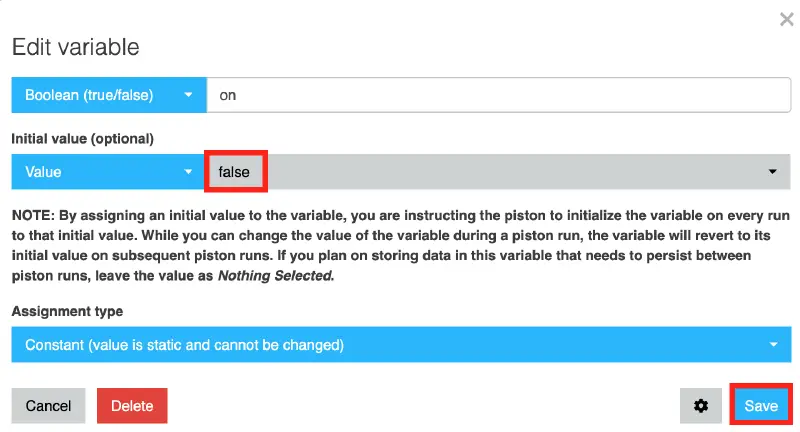Close the Edit variable dialog
The height and width of the screenshot is (432, 800).
coord(785,18)
